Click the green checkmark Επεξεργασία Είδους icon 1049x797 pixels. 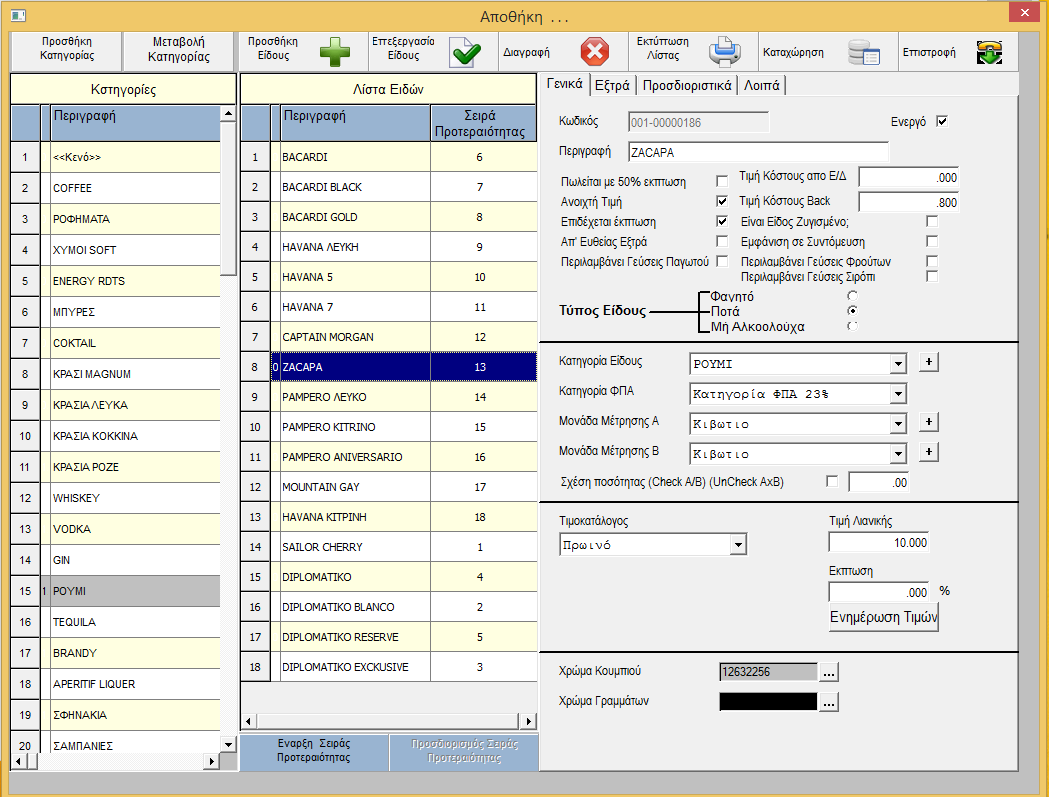465,50
